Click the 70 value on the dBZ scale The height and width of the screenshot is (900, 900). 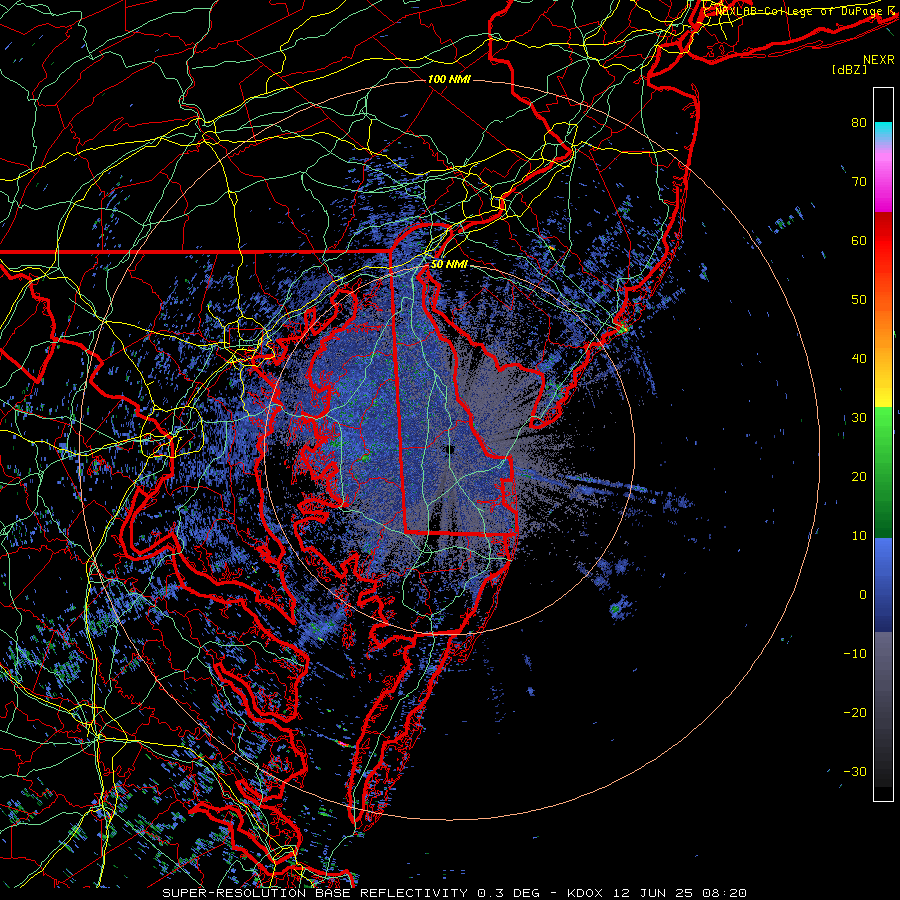(859, 181)
